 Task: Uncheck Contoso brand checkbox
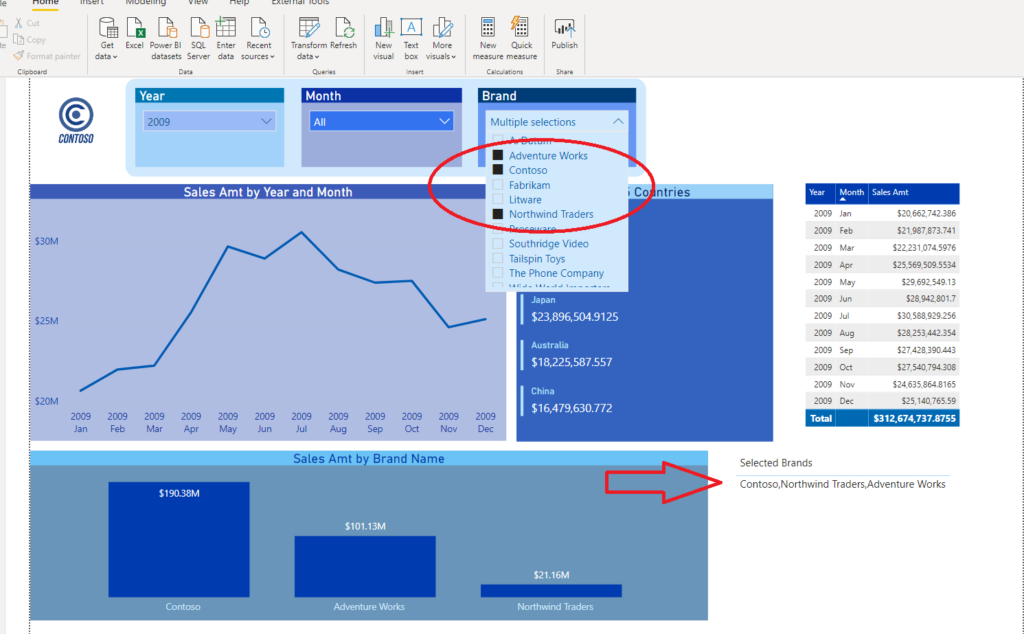(498, 170)
